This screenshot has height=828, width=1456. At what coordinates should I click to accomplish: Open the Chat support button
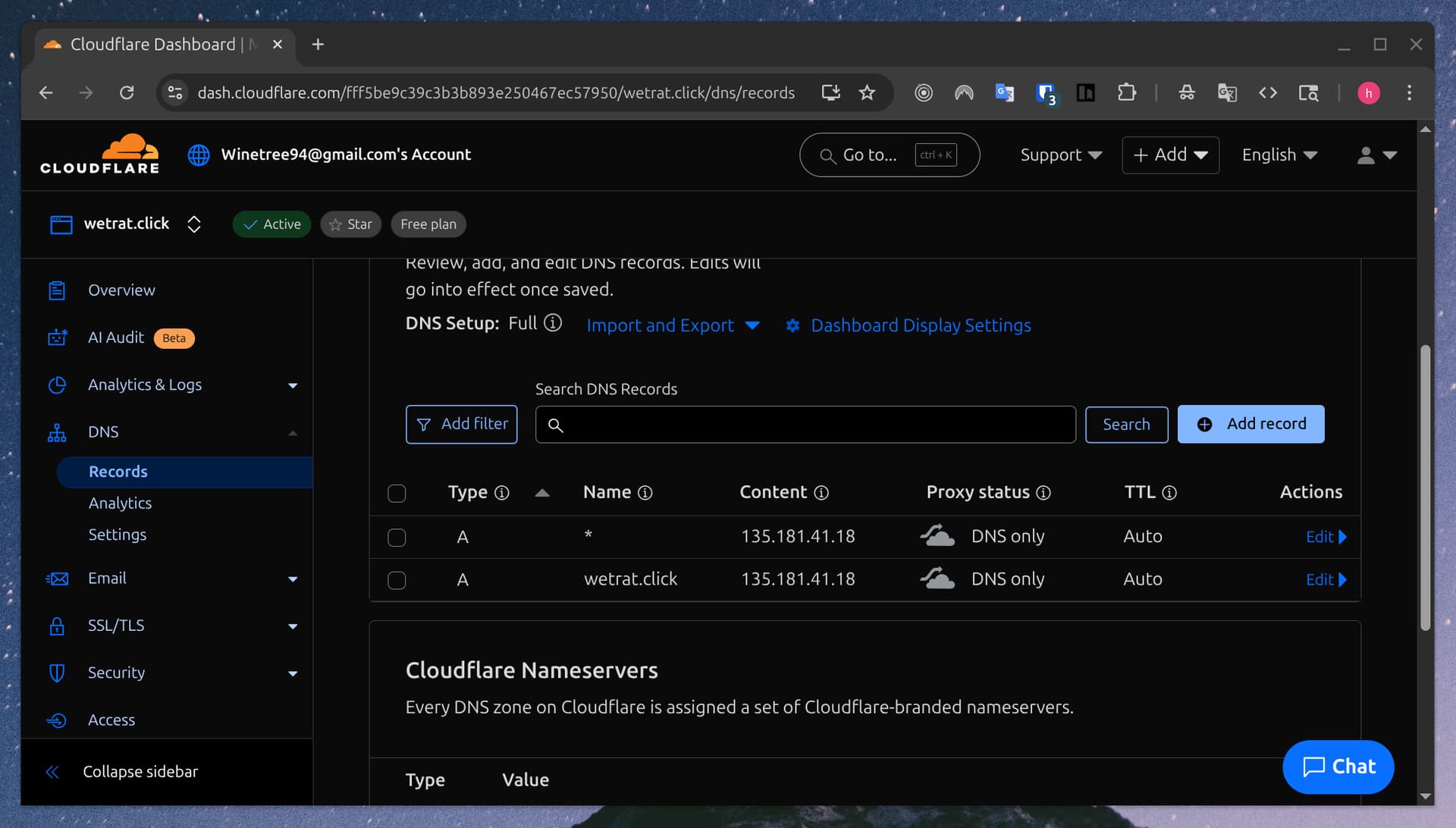[x=1338, y=767]
